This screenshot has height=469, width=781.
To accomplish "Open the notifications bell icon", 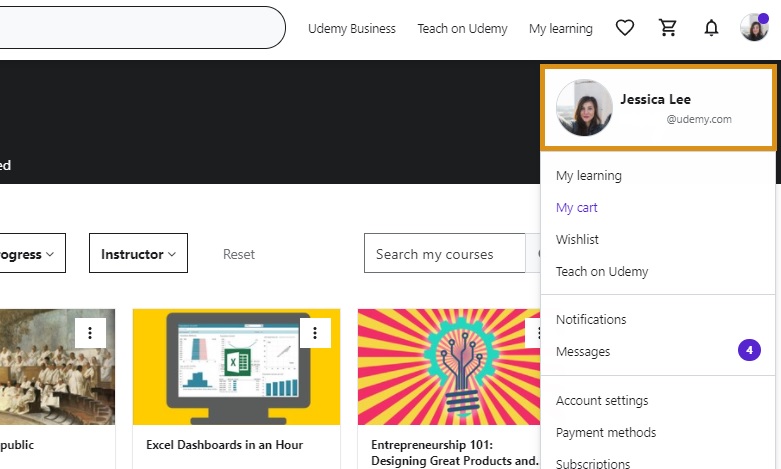I will [711, 28].
